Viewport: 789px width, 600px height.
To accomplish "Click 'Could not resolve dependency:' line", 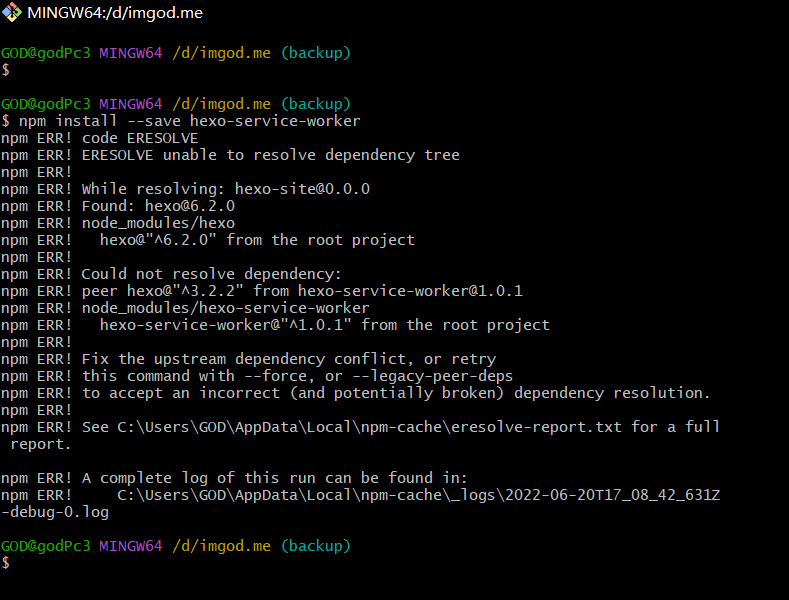I will pyautogui.click(x=211, y=274).
